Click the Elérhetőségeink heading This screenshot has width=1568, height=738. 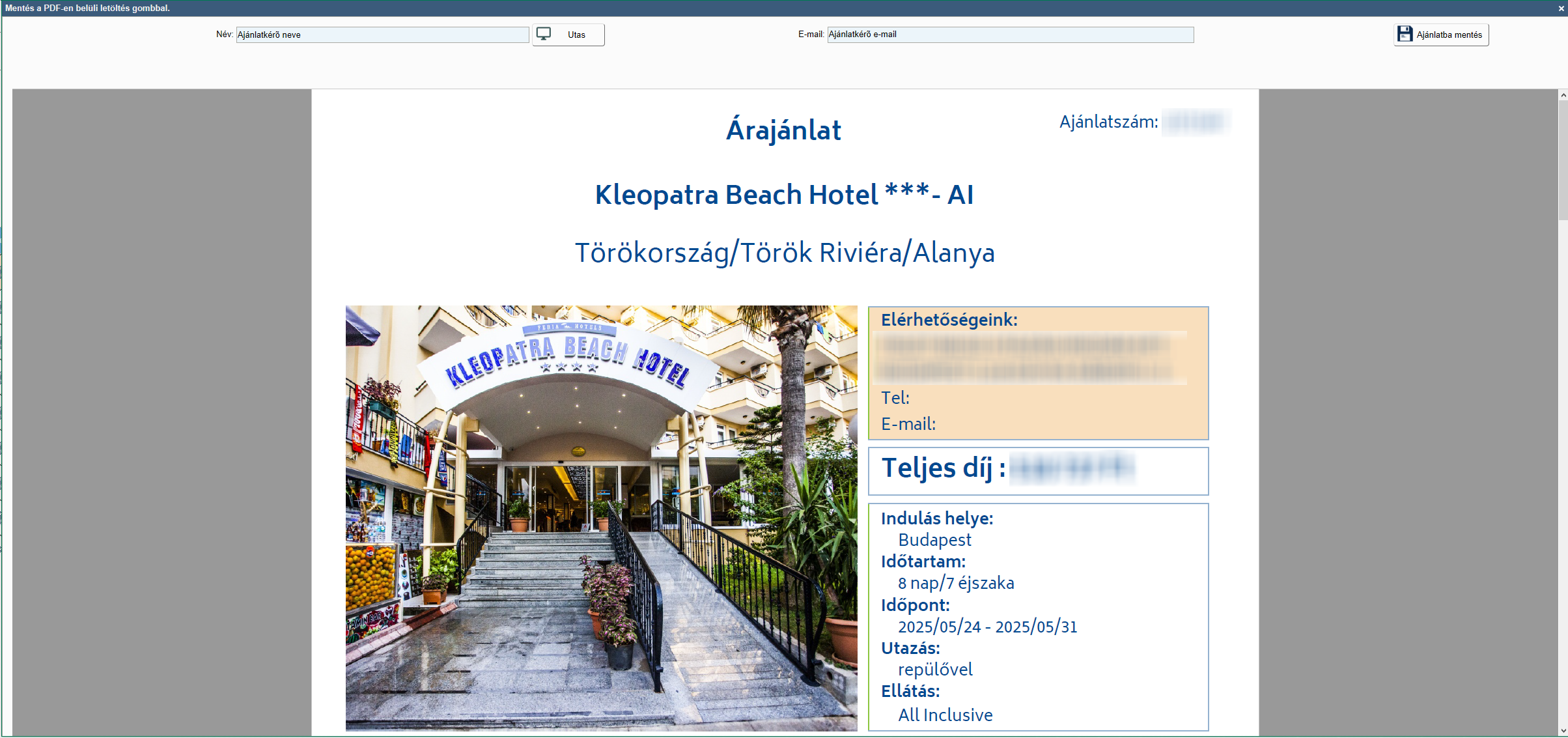click(x=949, y=320)
